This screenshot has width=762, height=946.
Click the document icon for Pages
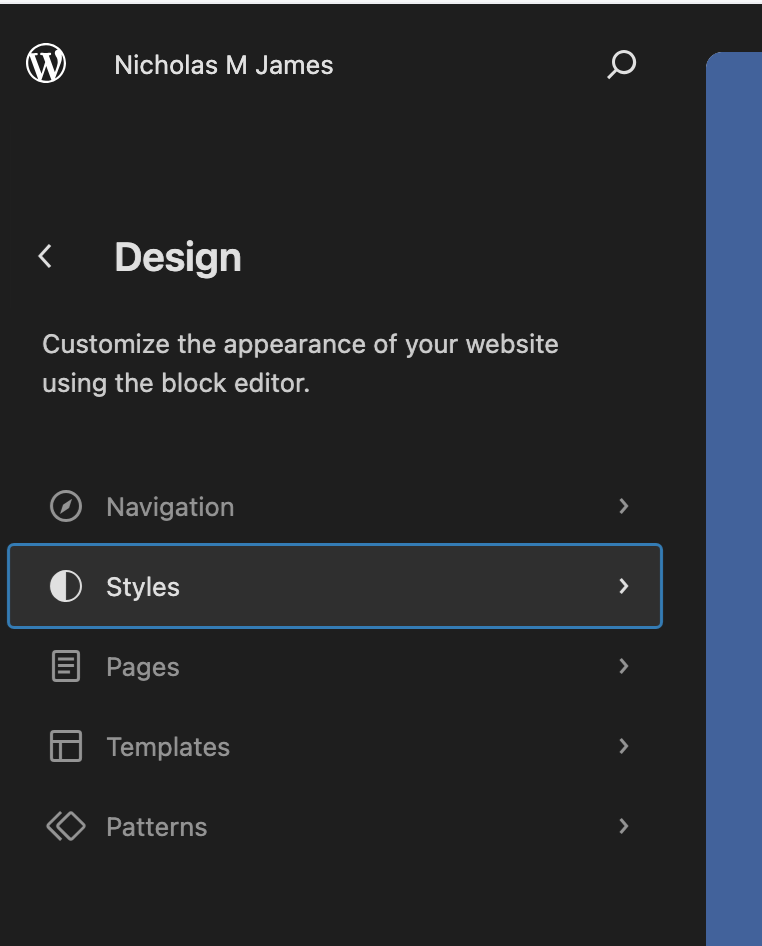(x=66, y=667)
